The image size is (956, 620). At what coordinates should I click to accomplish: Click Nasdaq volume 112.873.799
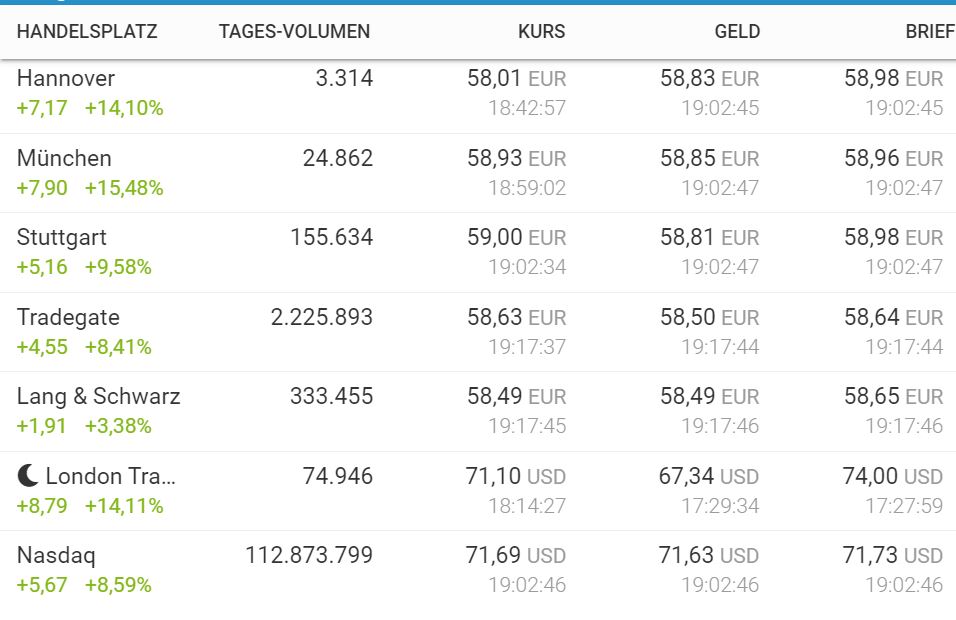coord(309,556)
